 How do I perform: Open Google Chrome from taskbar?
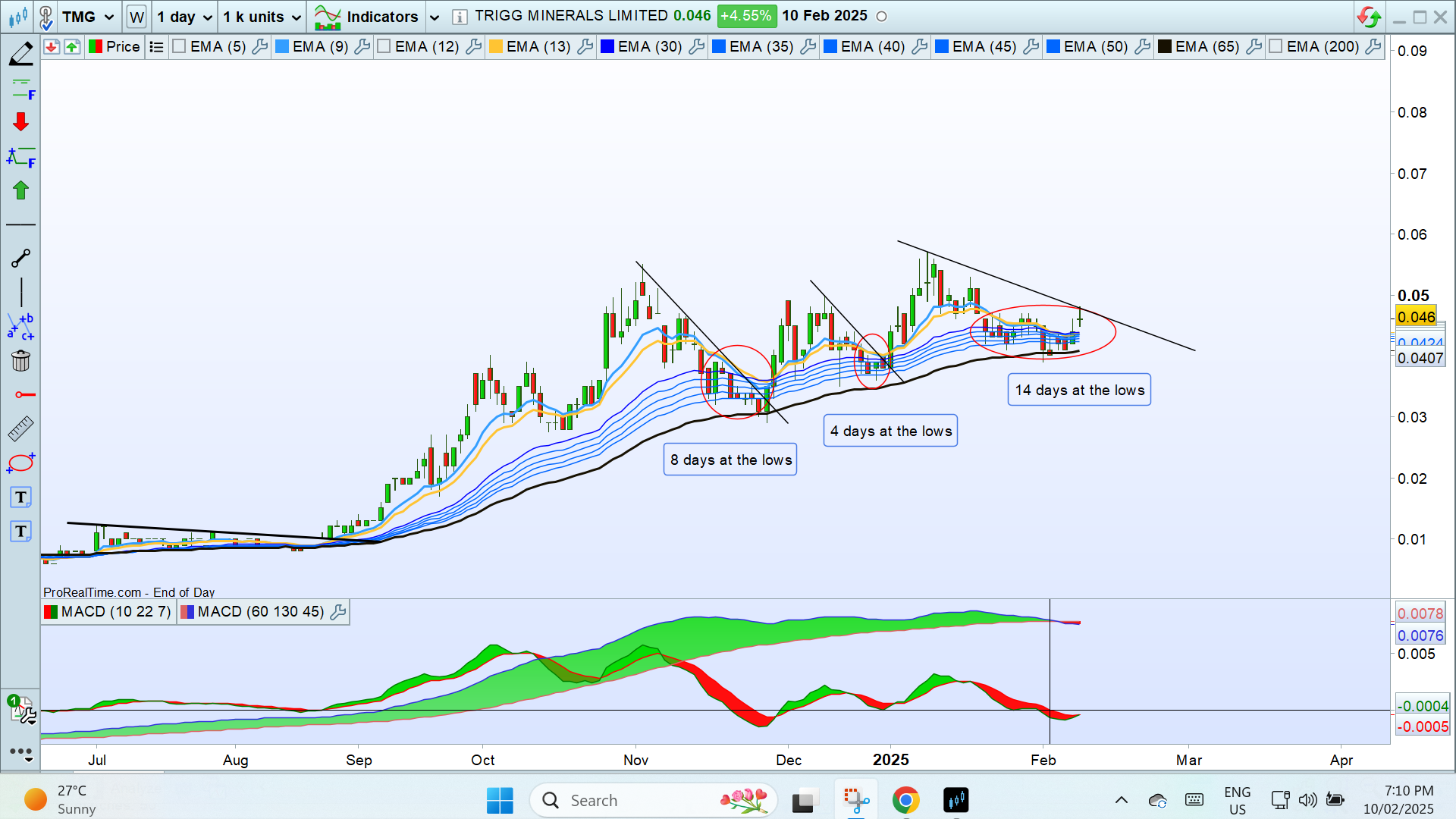tap(905, 800)
